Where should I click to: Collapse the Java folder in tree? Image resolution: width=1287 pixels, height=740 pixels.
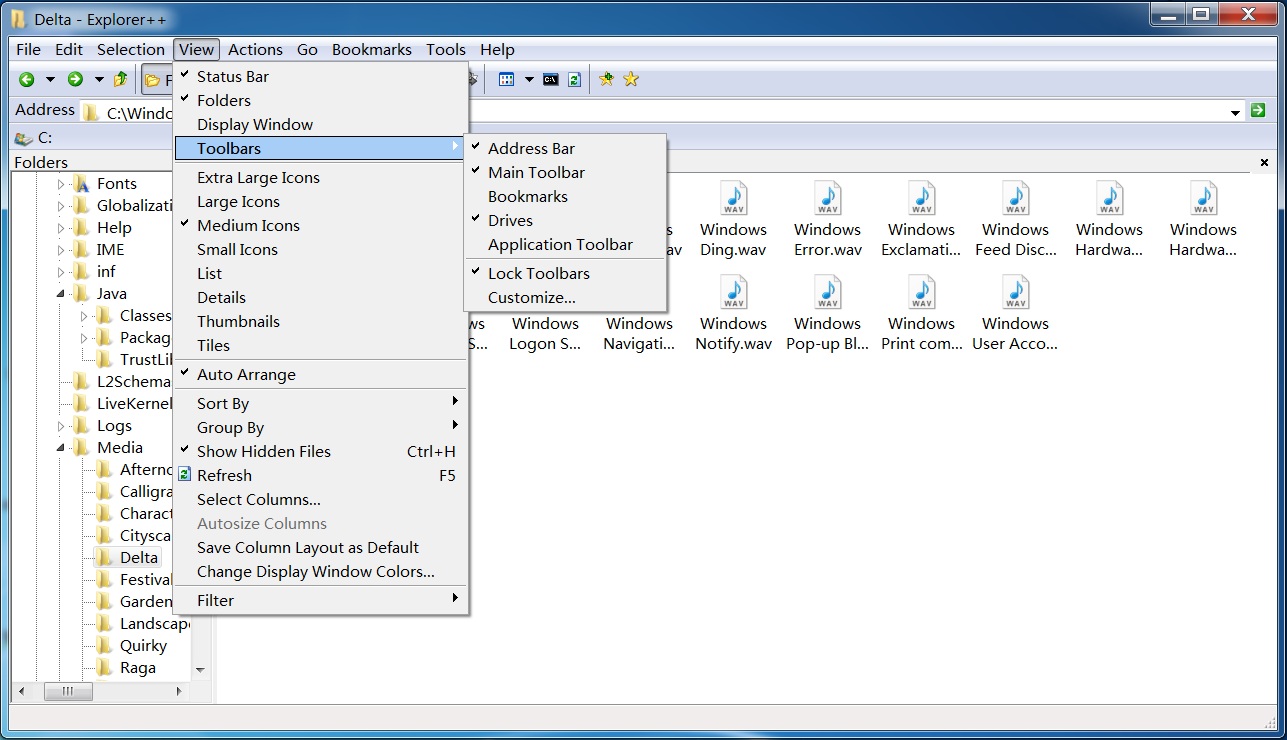pos(61,294)
